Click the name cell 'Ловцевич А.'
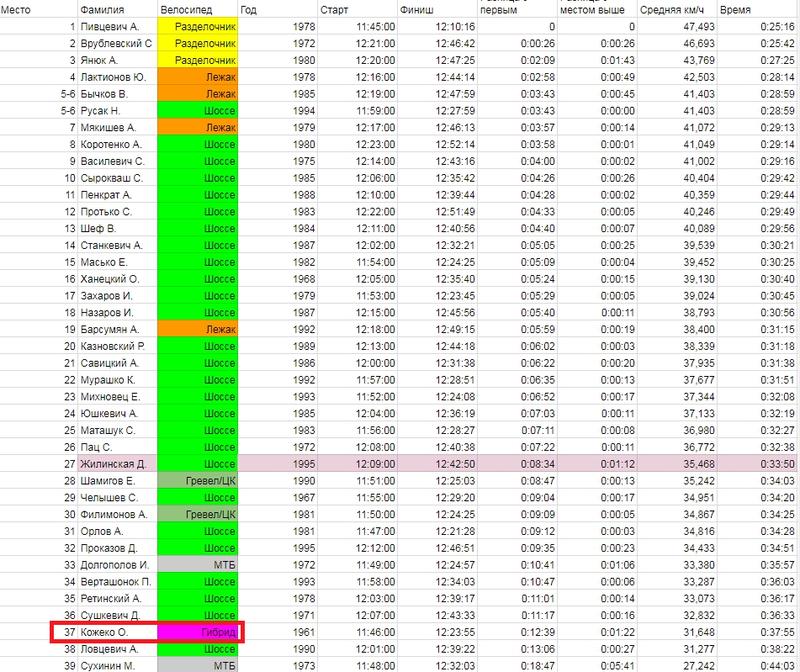This screenshot has width=800, height=672. (118, 650)
